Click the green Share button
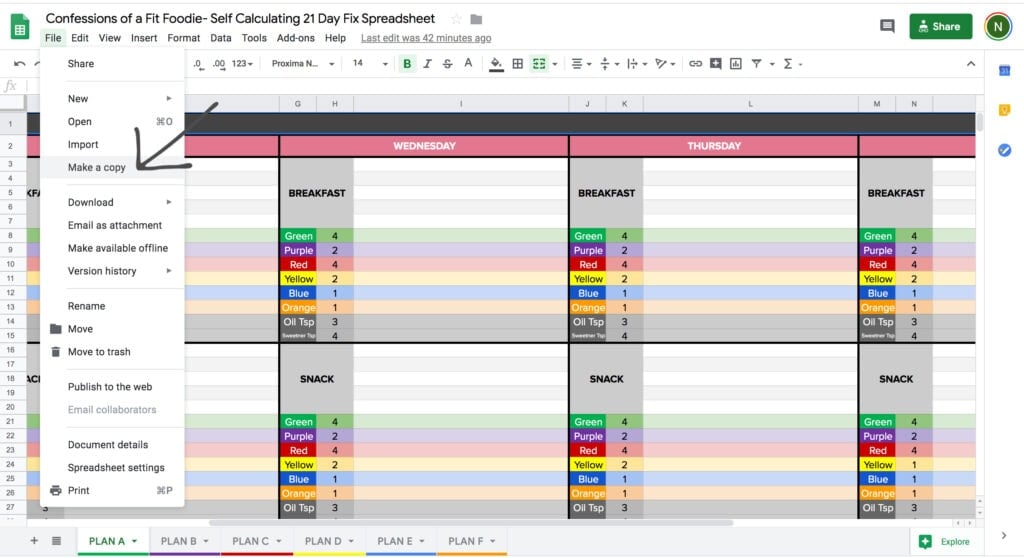 point(940,26)
